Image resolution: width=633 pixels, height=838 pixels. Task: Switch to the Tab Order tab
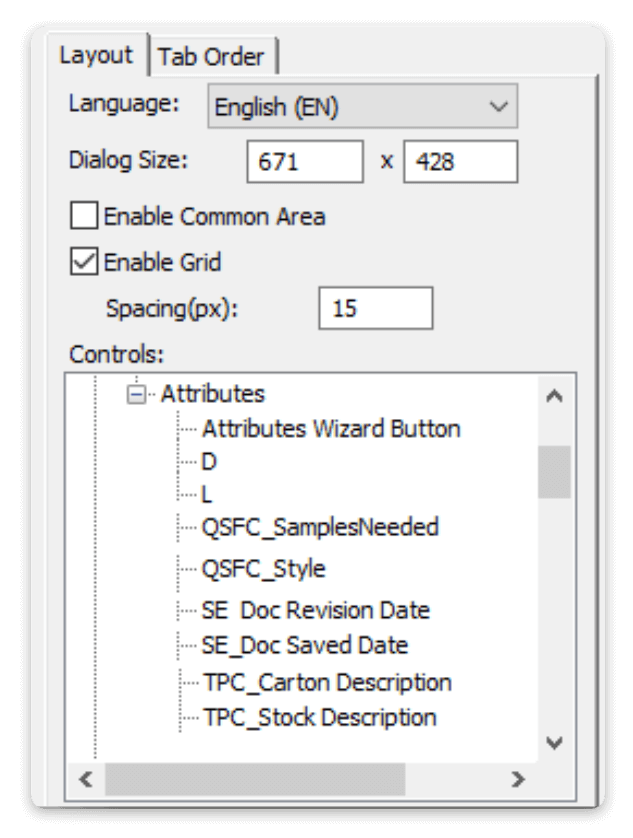tap(211, 57)
